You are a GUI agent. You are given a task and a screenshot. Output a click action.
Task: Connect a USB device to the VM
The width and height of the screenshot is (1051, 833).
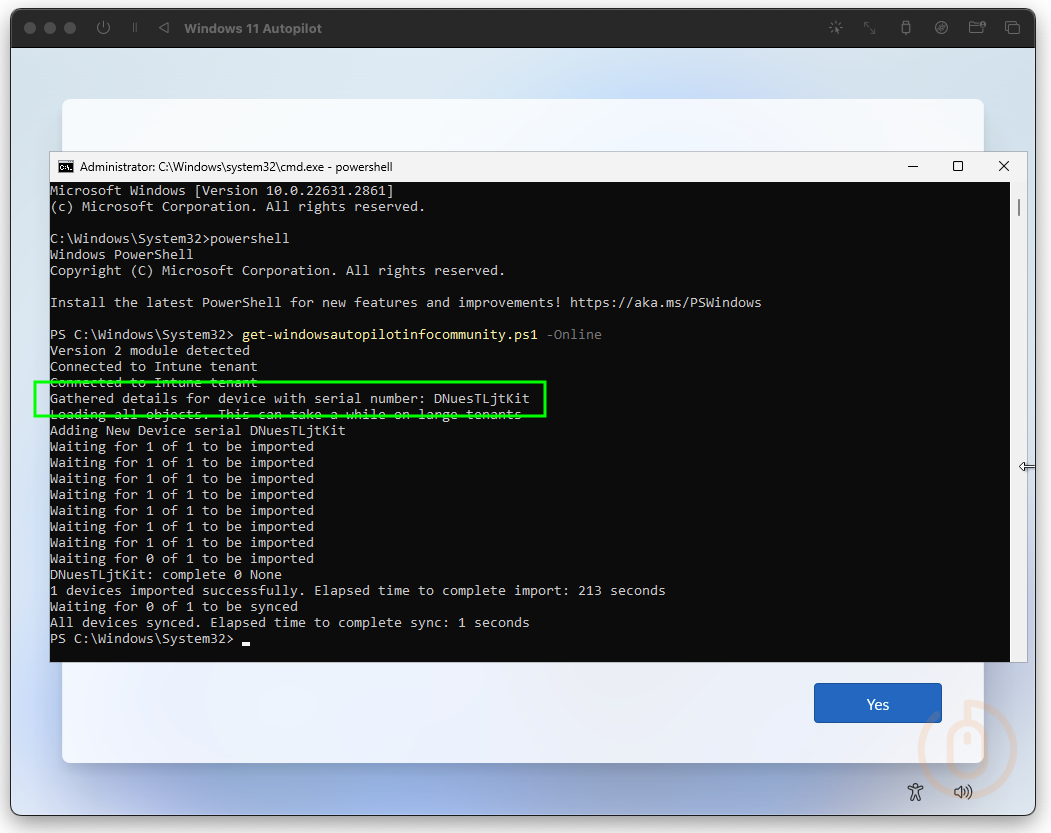click(x=905, y=27)
